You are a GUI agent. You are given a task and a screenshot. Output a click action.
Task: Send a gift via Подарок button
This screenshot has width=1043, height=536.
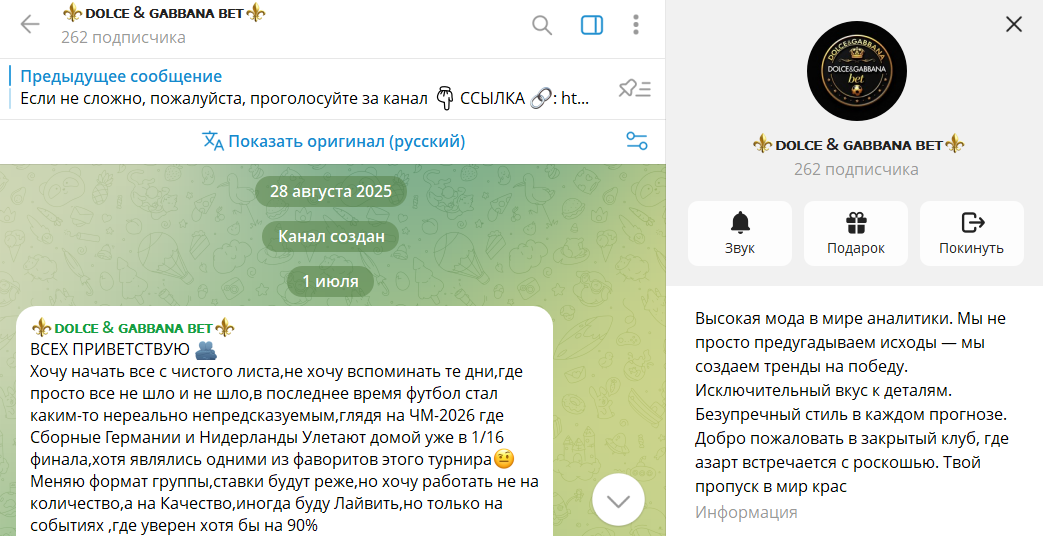click(x=855, y=233)
